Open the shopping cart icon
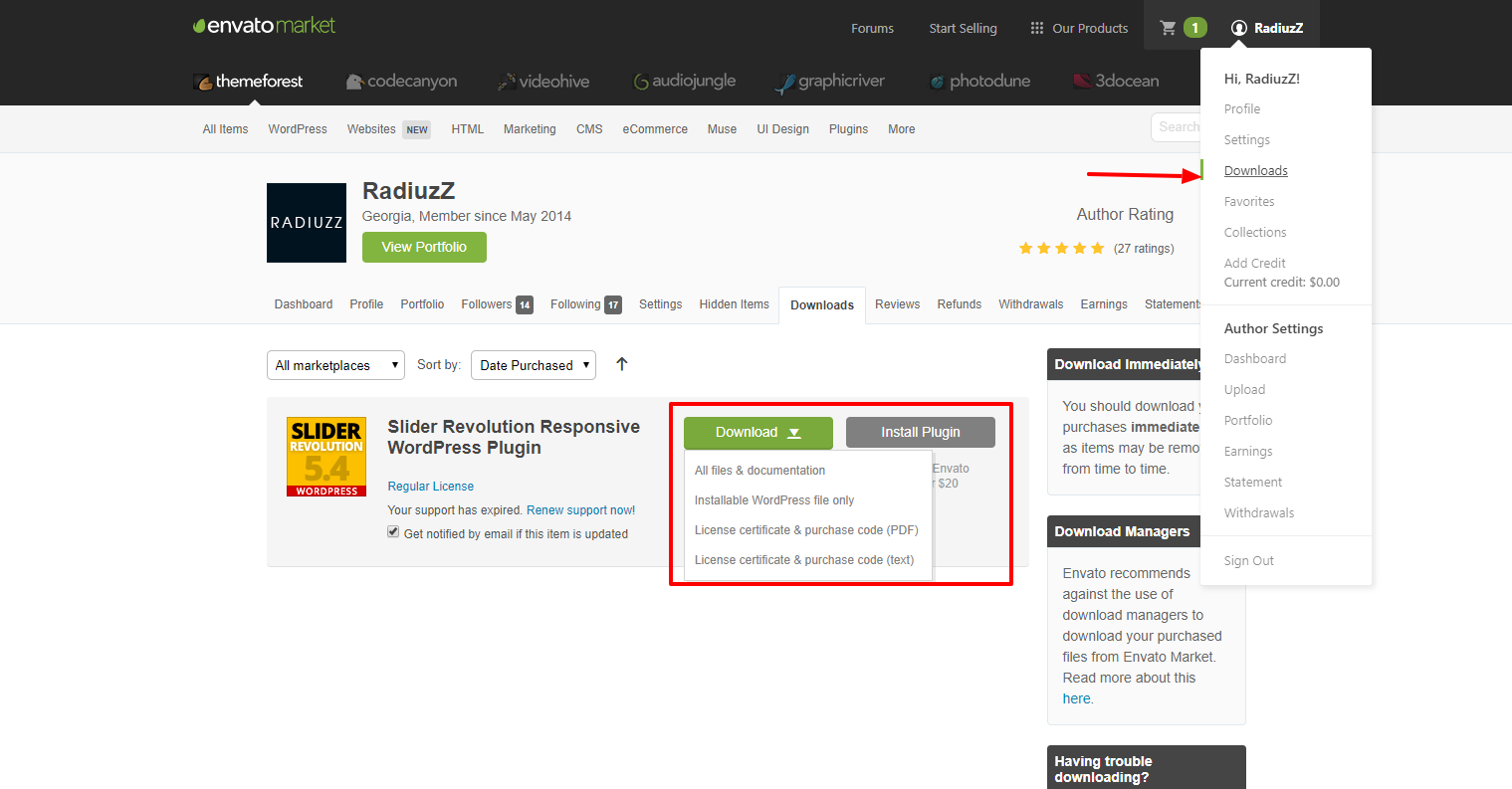This screenshot has width=1512, height=789. [x=1169, y=28]
